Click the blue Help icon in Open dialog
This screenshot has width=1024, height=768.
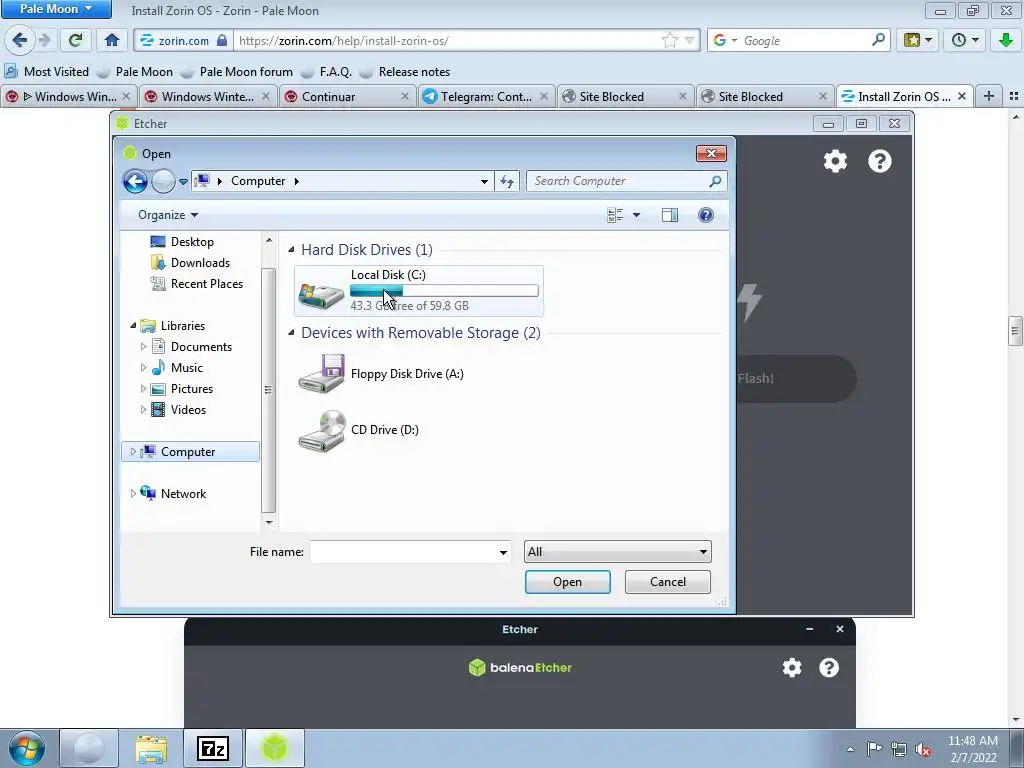click(705, 215)
